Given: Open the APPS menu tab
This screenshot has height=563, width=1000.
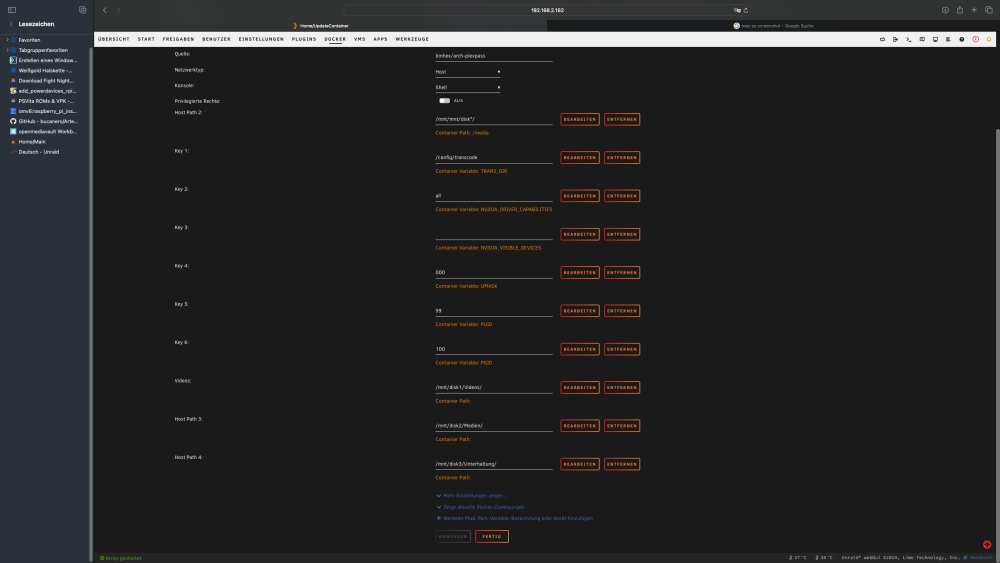Looking at the screenshot, I should tap(380, 39).
